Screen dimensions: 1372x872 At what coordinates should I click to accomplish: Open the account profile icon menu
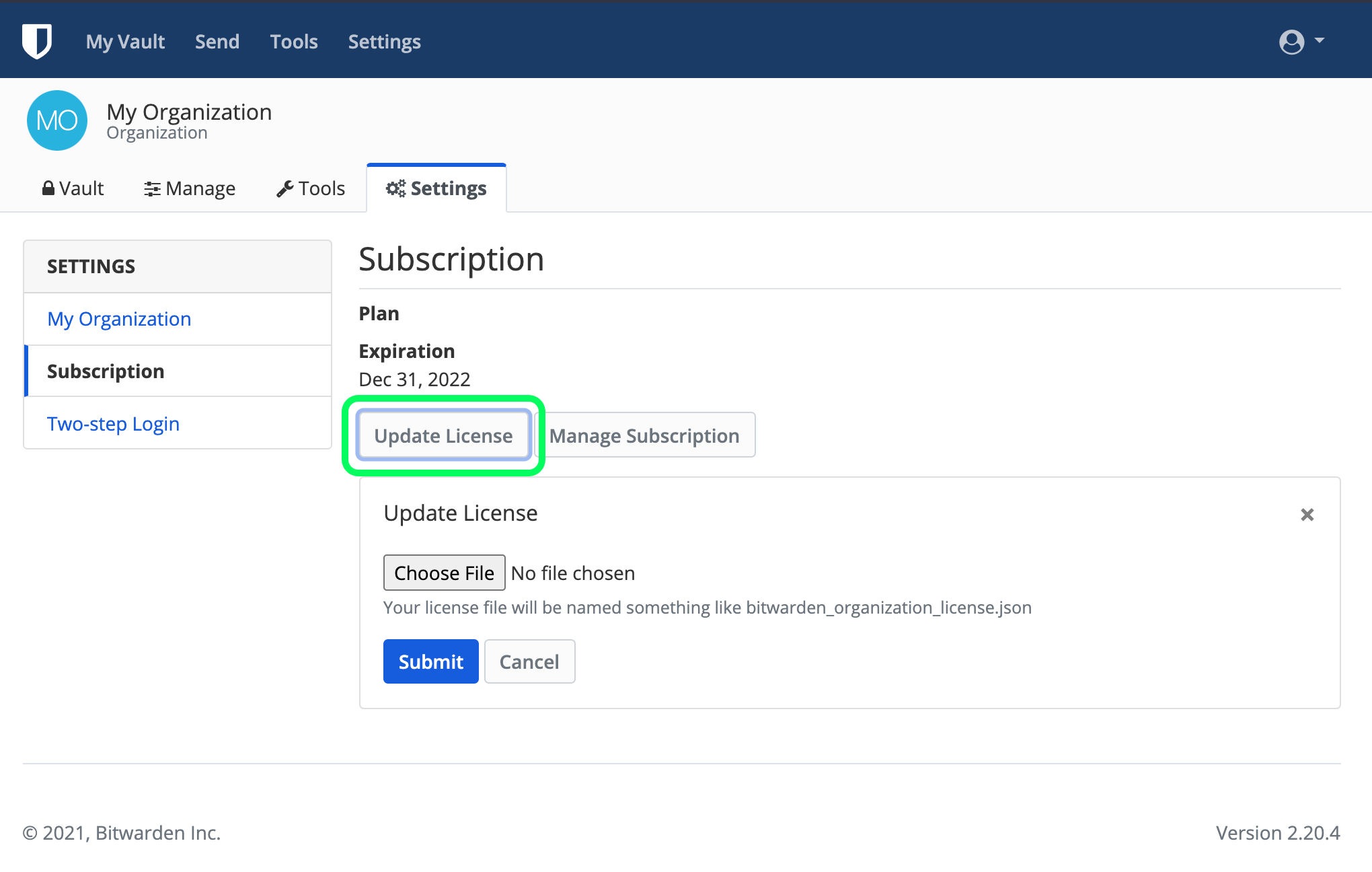tap(1291, 42)
